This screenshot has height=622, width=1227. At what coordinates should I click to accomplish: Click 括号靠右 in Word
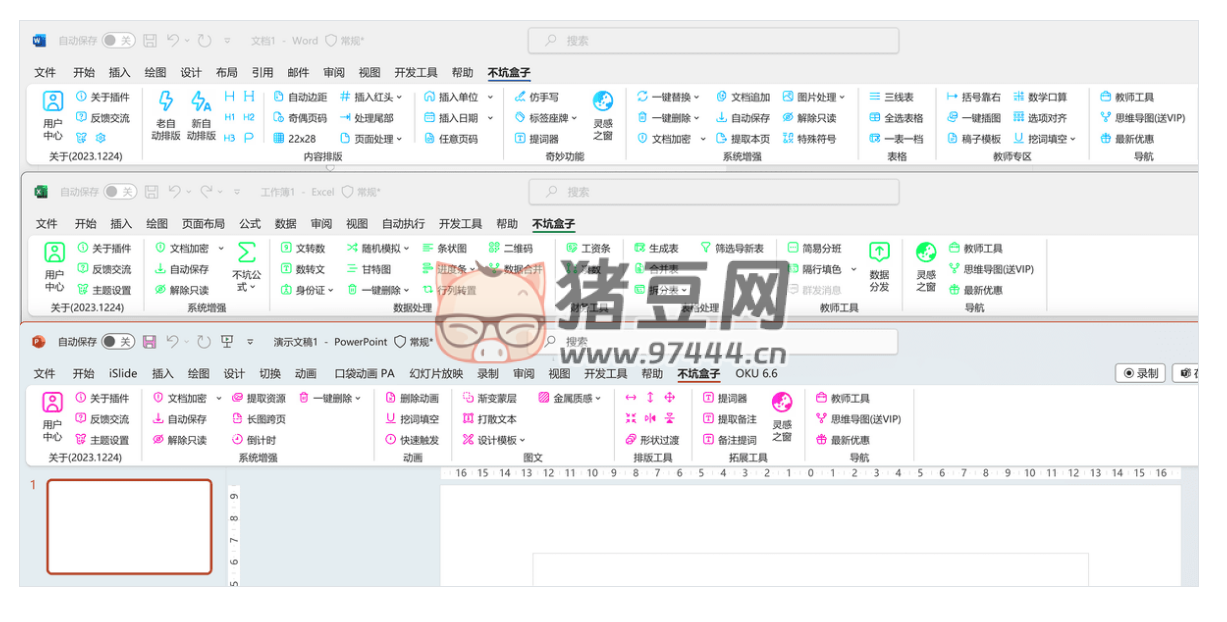973,97
